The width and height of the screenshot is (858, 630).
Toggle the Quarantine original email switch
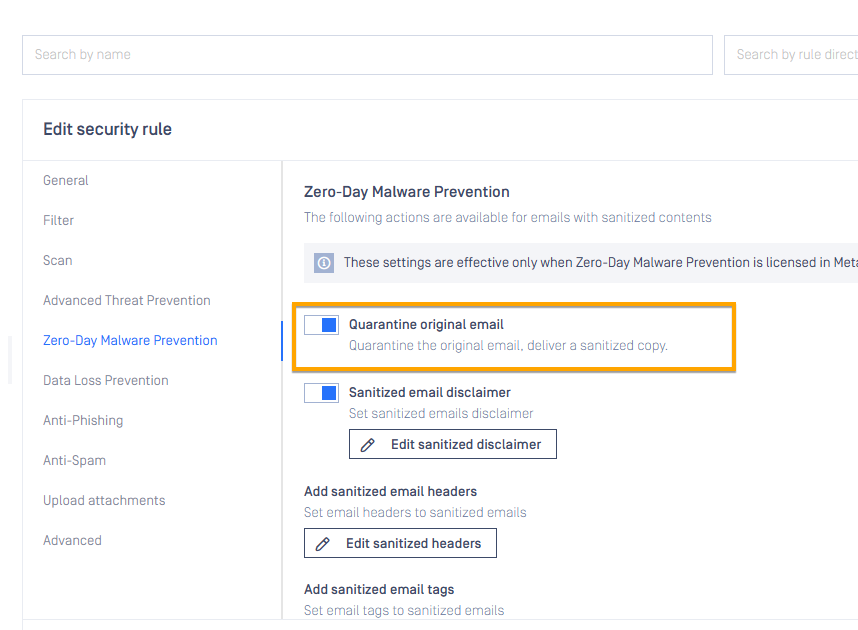pos(322,325)
